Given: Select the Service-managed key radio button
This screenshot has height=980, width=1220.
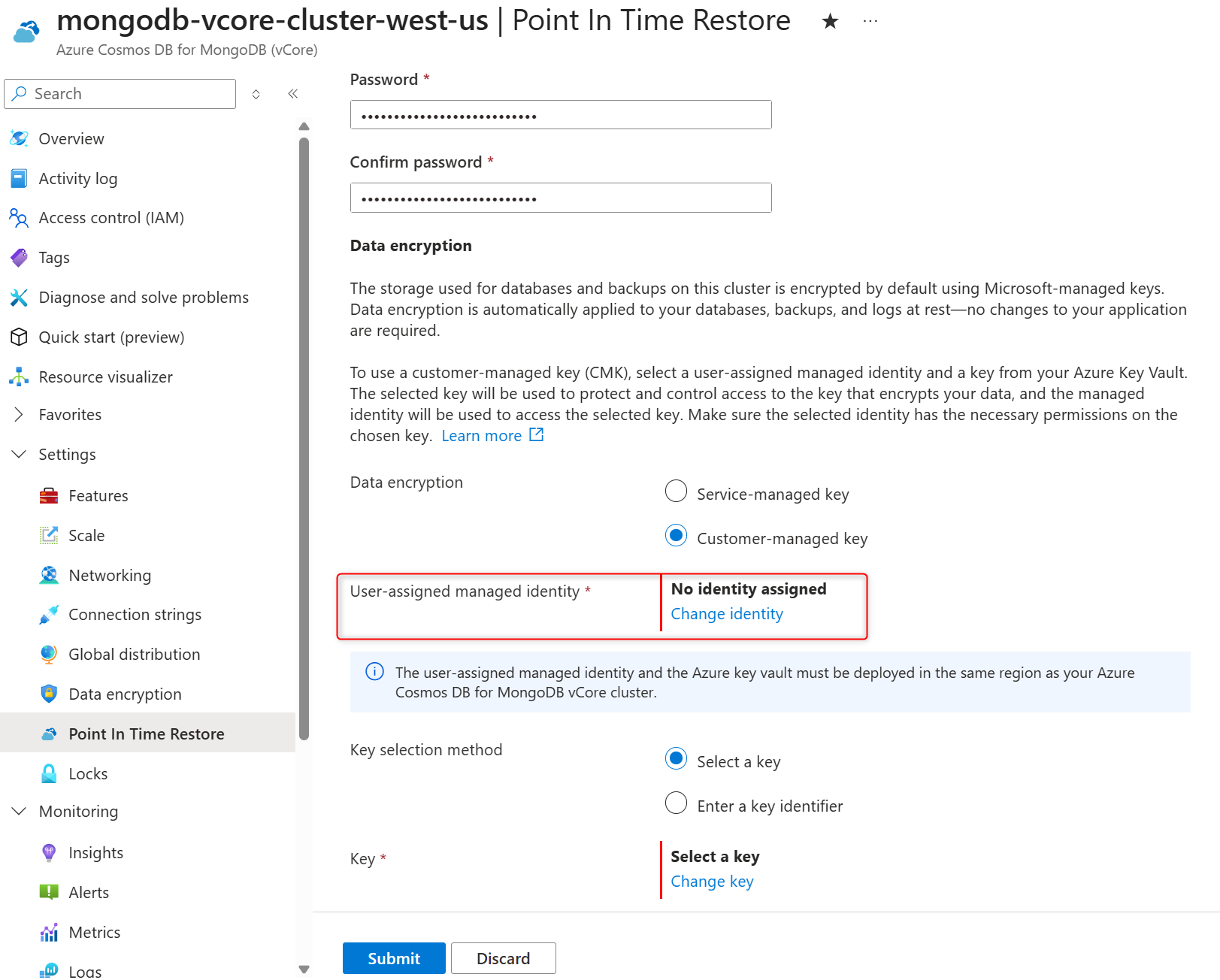Looking at the screenshot, I should click(676, 491).
